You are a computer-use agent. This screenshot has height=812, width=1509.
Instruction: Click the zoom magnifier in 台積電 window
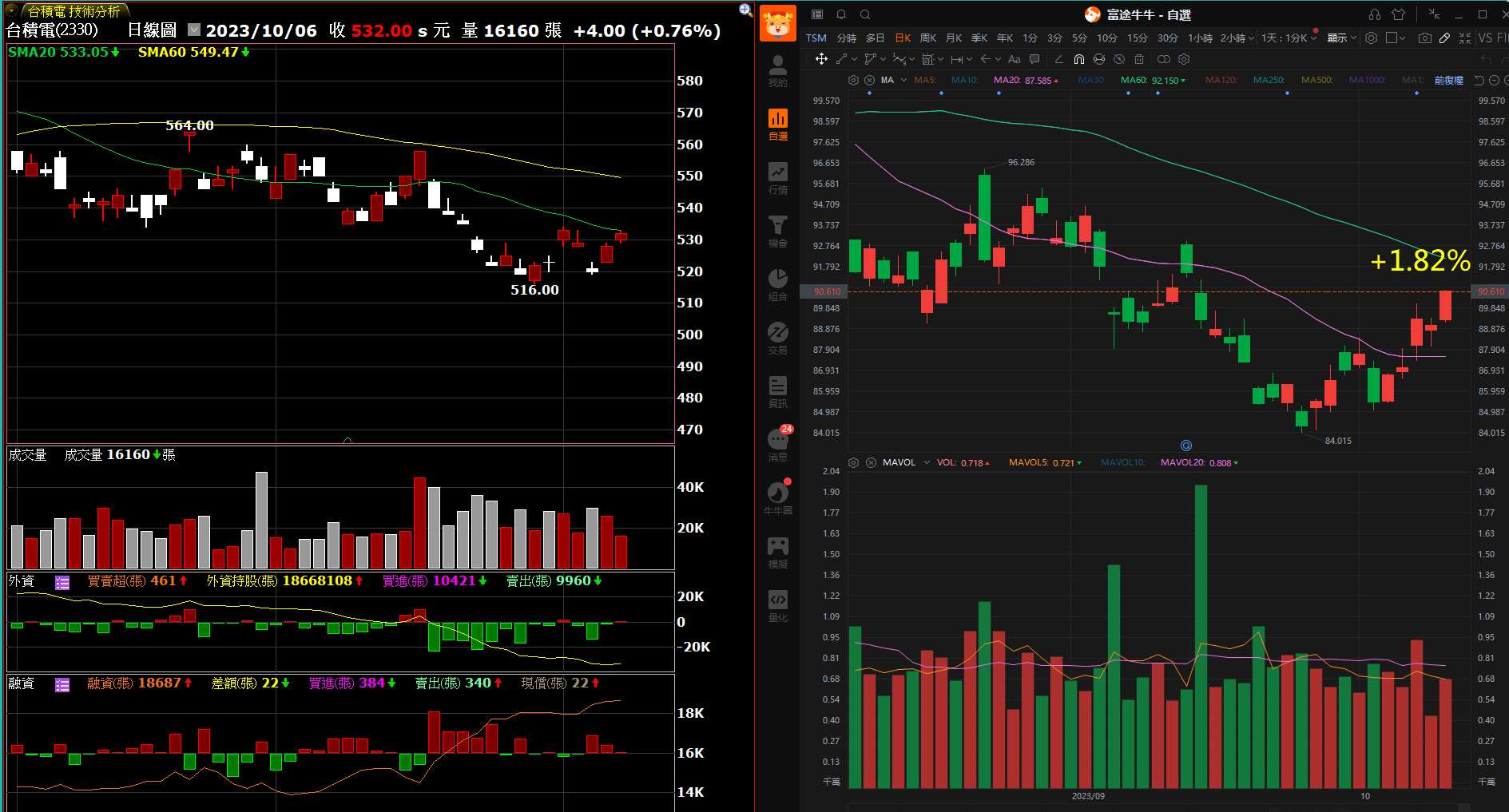(745, 10)
